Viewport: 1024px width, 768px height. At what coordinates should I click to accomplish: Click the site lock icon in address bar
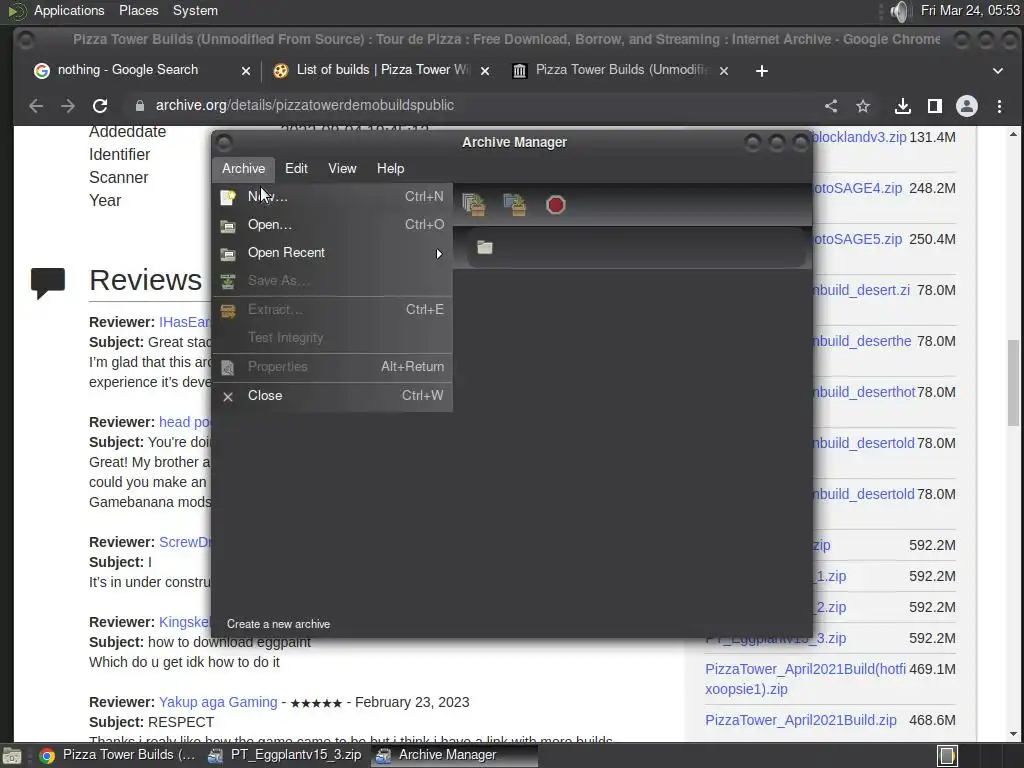coord(140,106)
